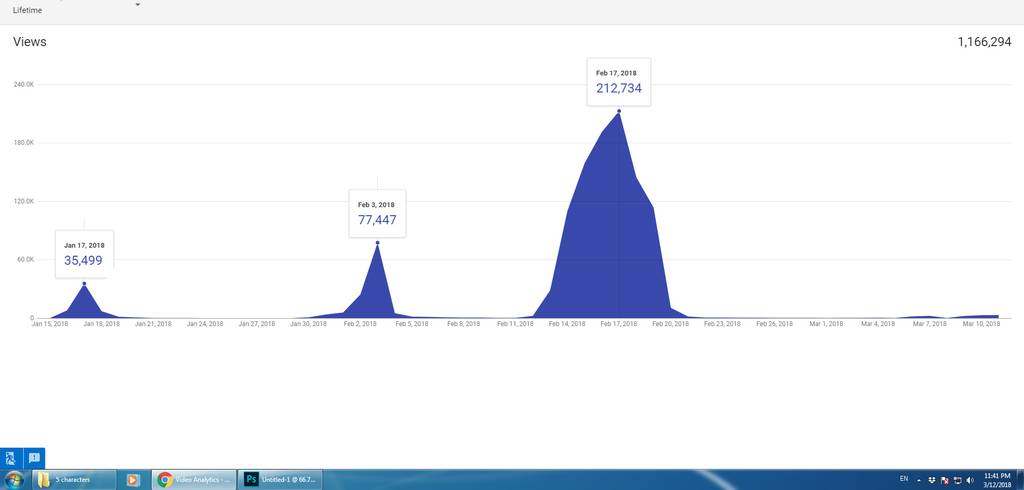Click the Feb 14, 2018 axis label

pyautogui.click(x=567, y=324)
